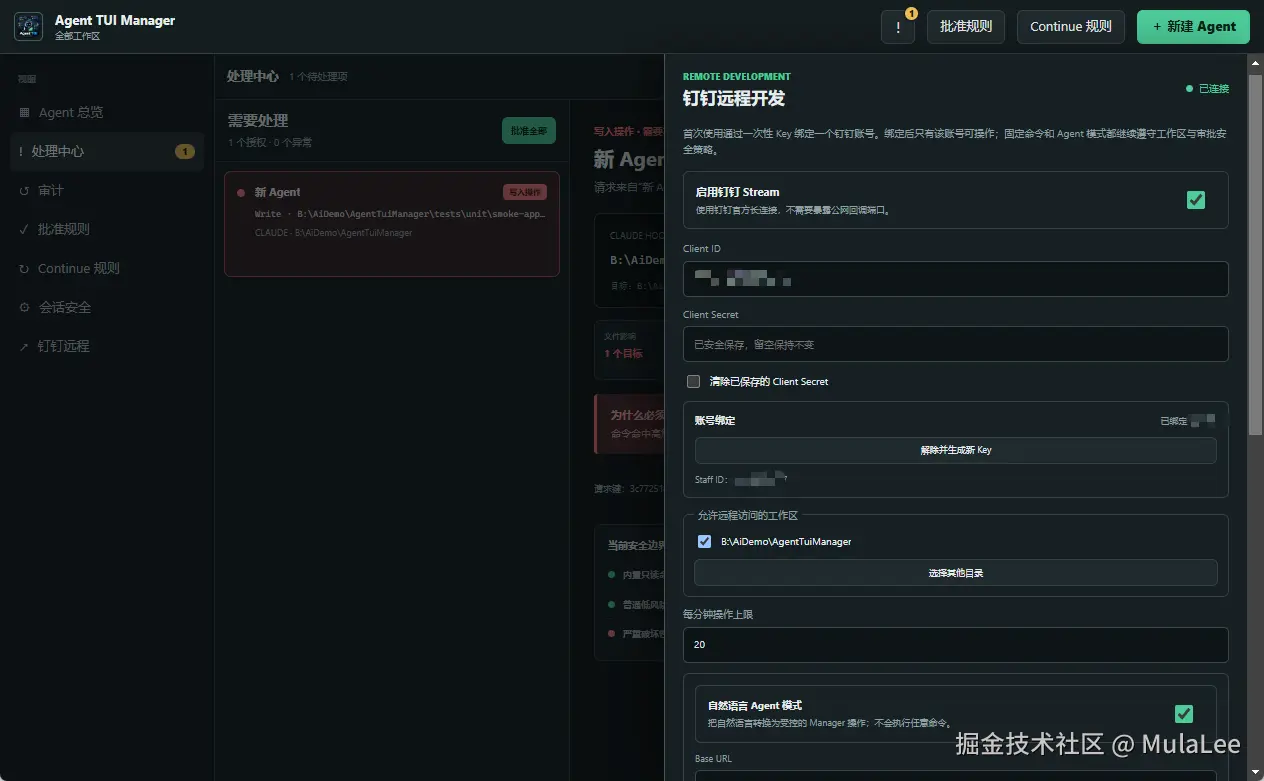Click the Staff ID text in 账号绑定
The image size is (1264, 781).
739,480
